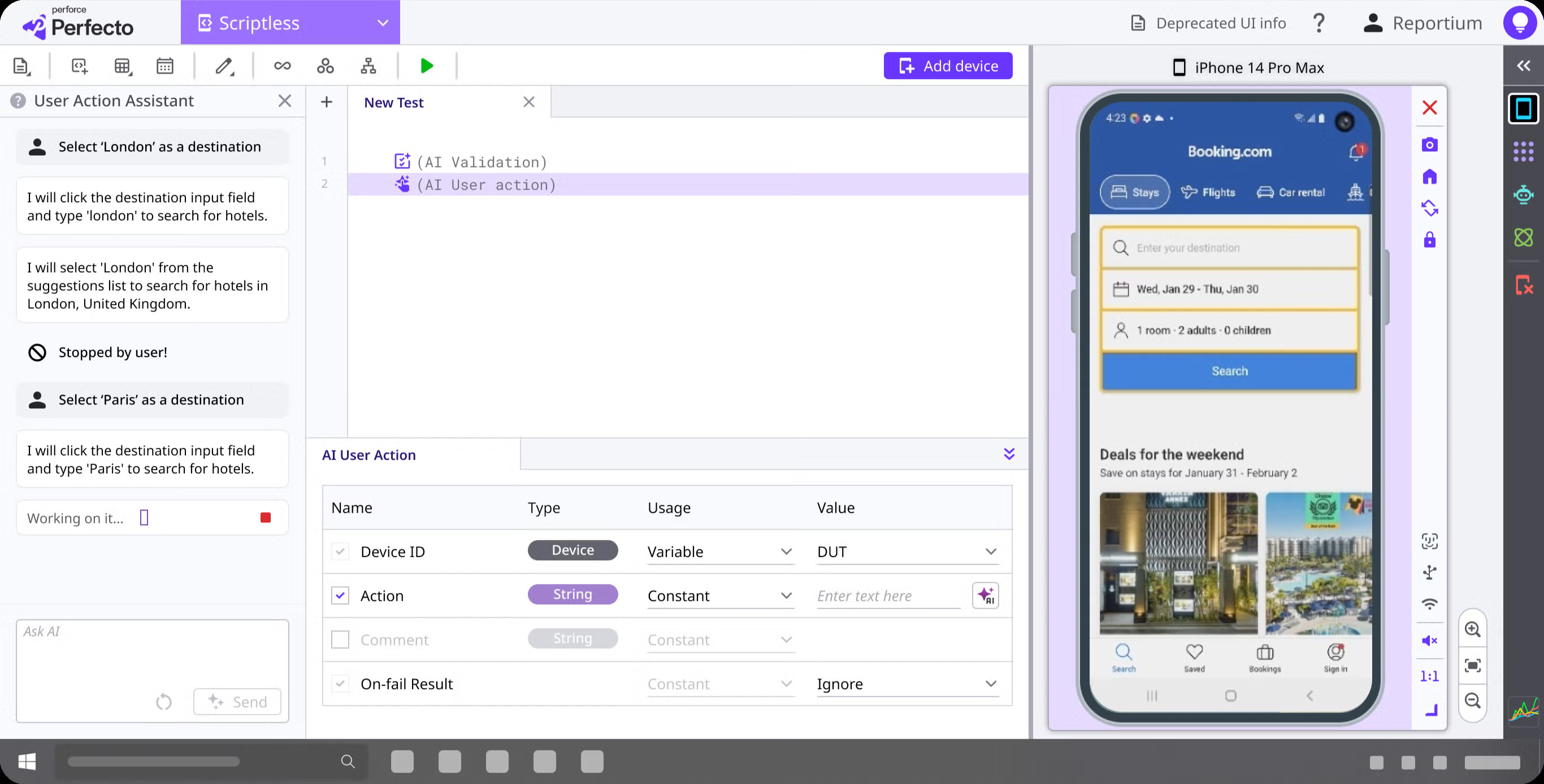Open Device ID Usage dropdown showing Variable
This screenshot has width=1544, height=784.
click(x=721, y=552)
